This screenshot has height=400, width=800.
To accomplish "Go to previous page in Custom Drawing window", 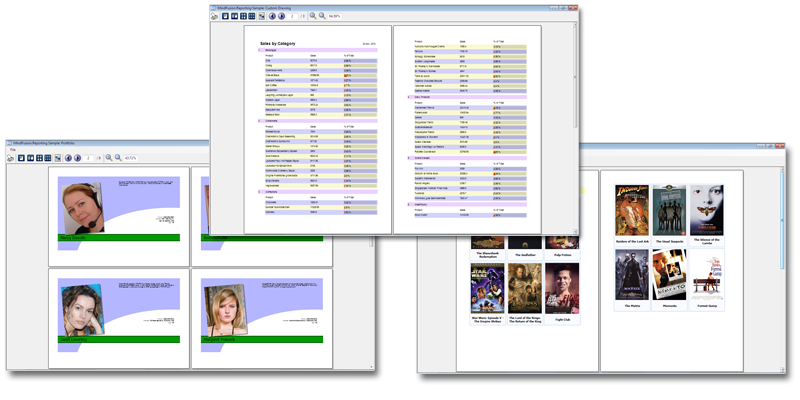I will click(x=272, y=16).
